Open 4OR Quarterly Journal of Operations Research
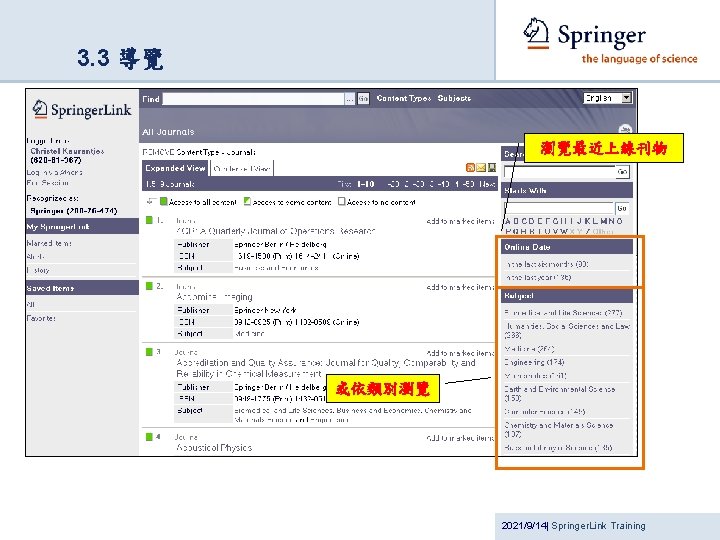This screenshot has width=720, height=540. click(276, 231)
